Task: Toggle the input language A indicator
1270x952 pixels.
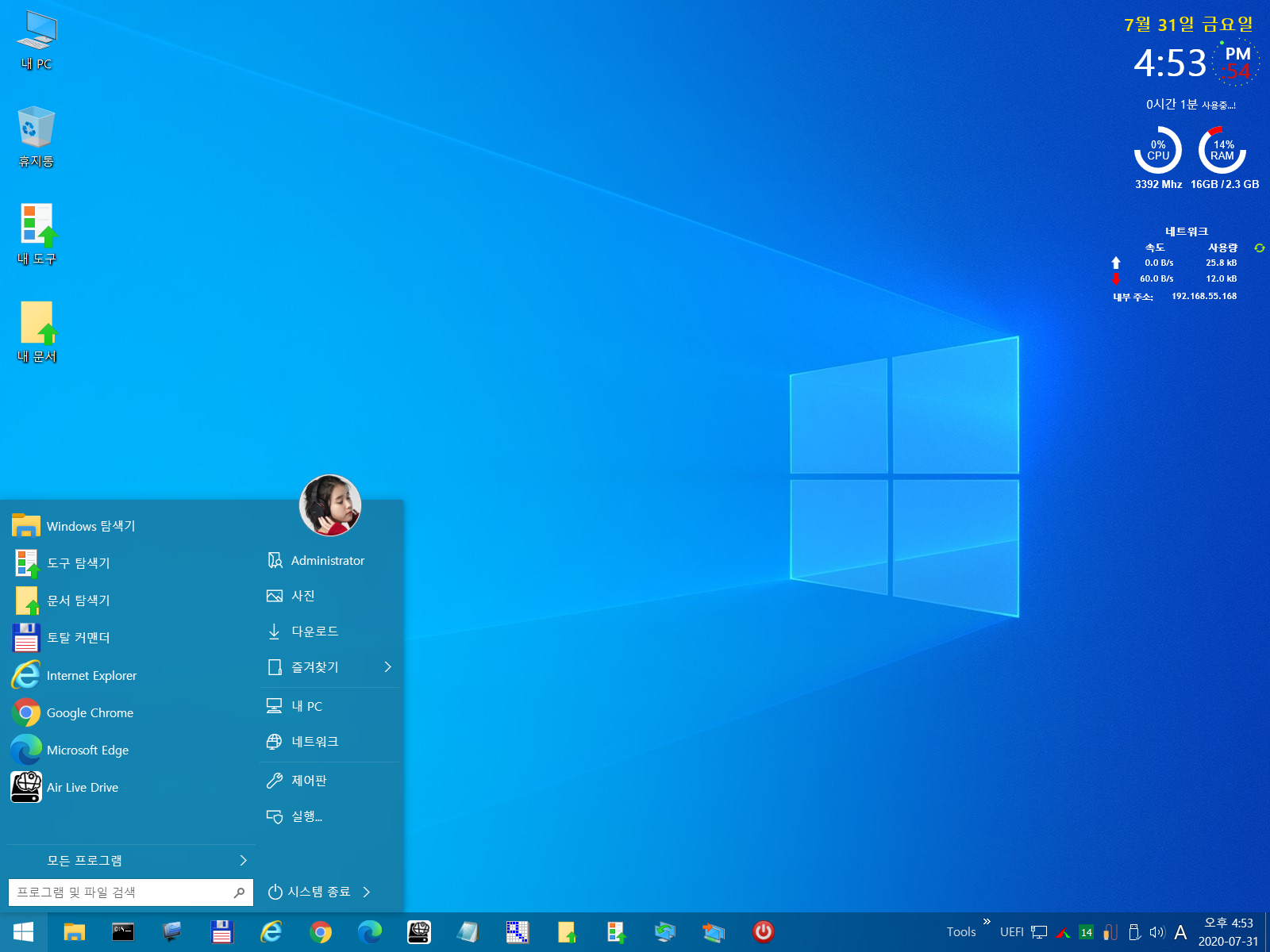Action: pos(1181,932)
